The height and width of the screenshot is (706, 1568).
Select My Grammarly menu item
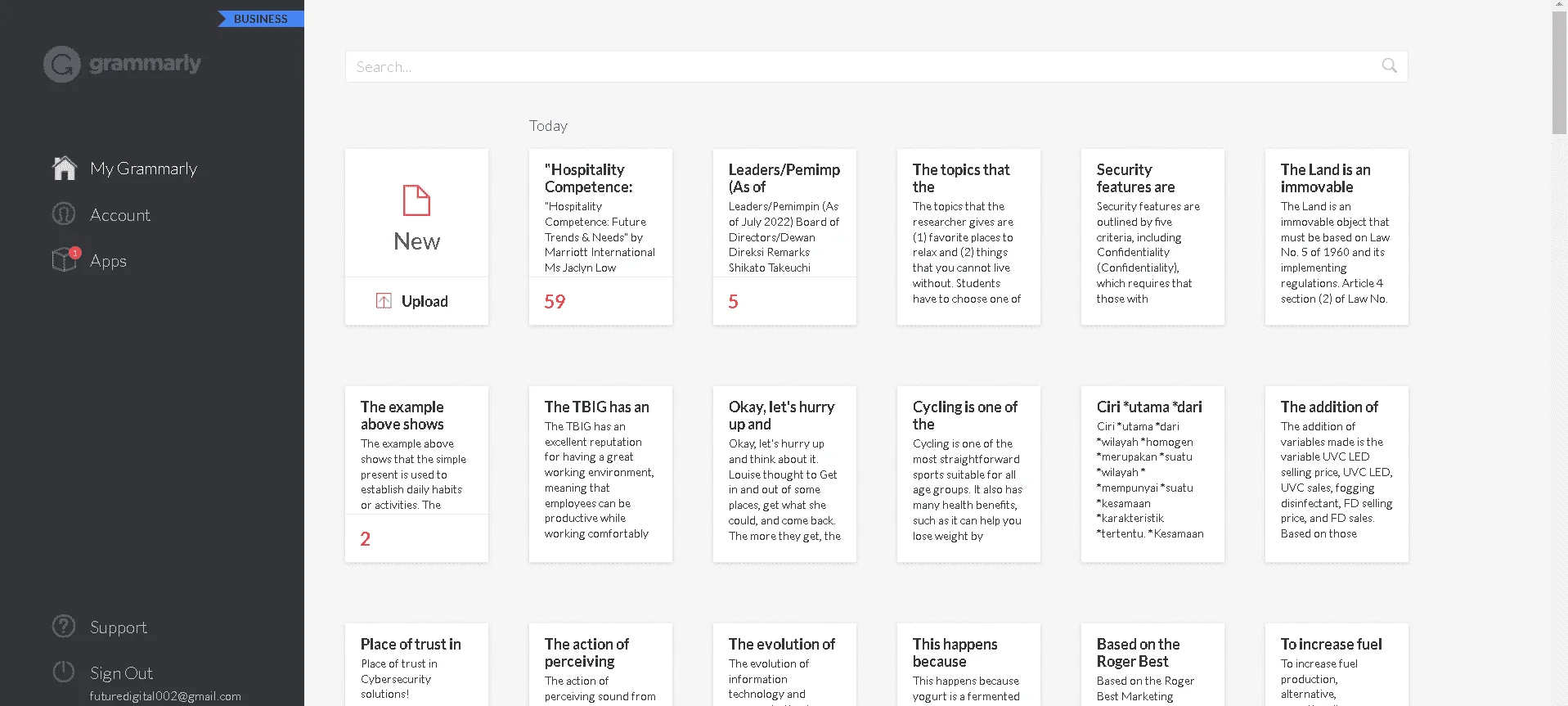143,169
